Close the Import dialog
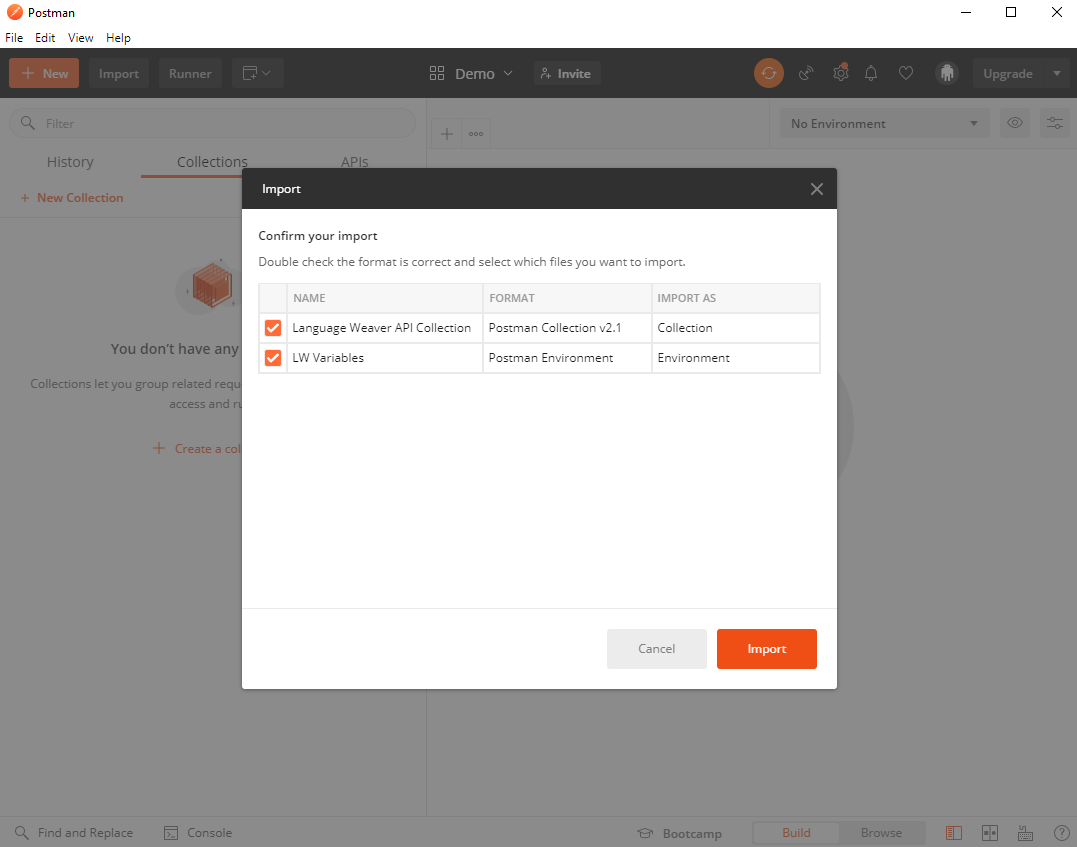The width and height of the screenshot is (1077, 847). pyautogui.click(x=817, y=189)
